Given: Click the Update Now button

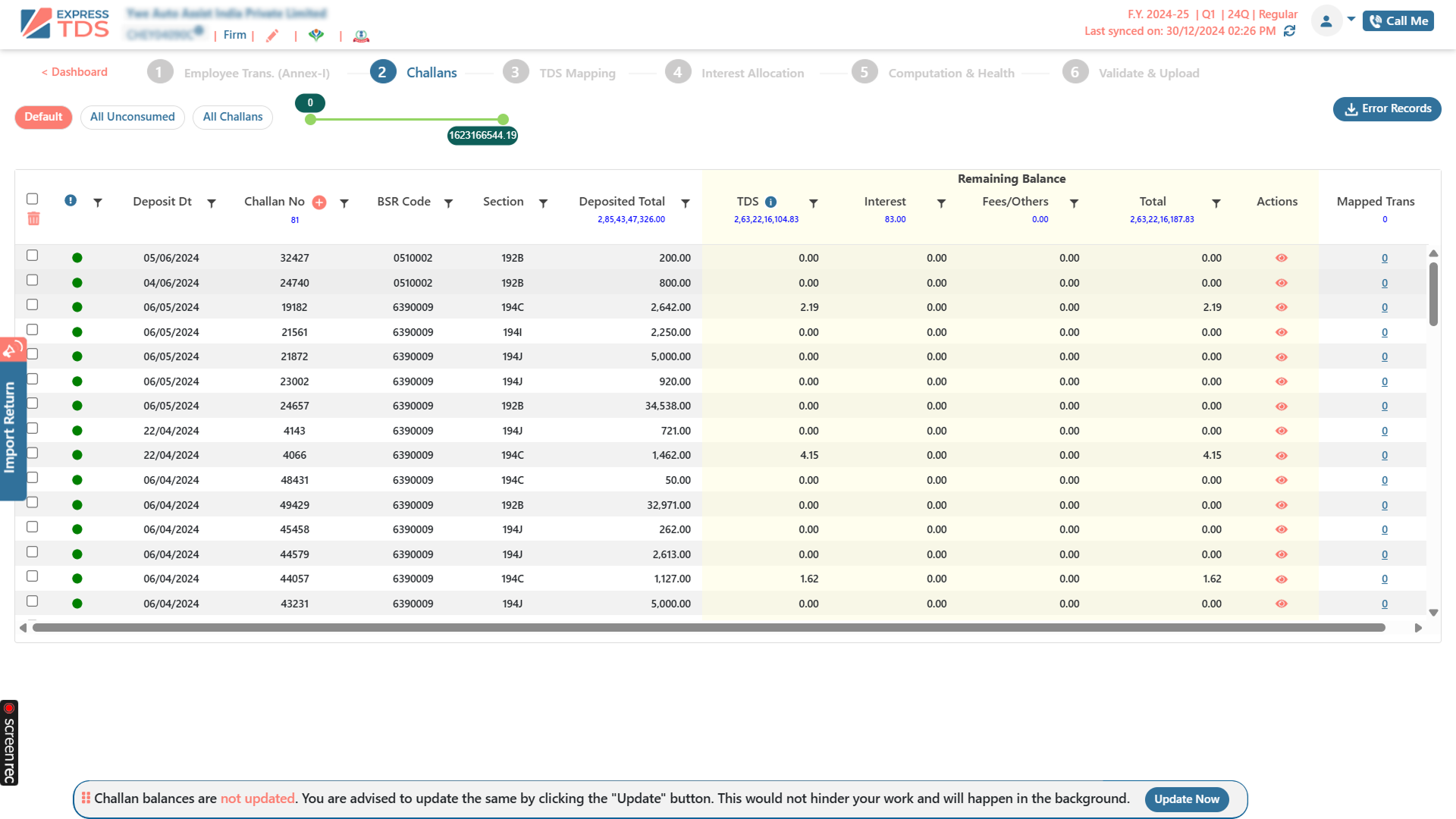Looking at the screenshot, I should pos(1186,799).
